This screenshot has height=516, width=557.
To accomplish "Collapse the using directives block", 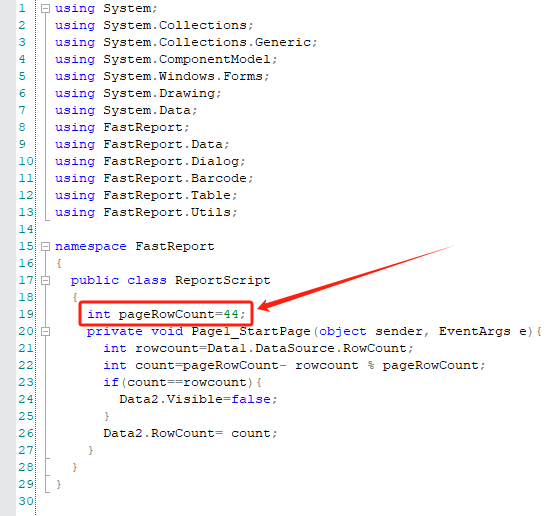I will (45, 9).
